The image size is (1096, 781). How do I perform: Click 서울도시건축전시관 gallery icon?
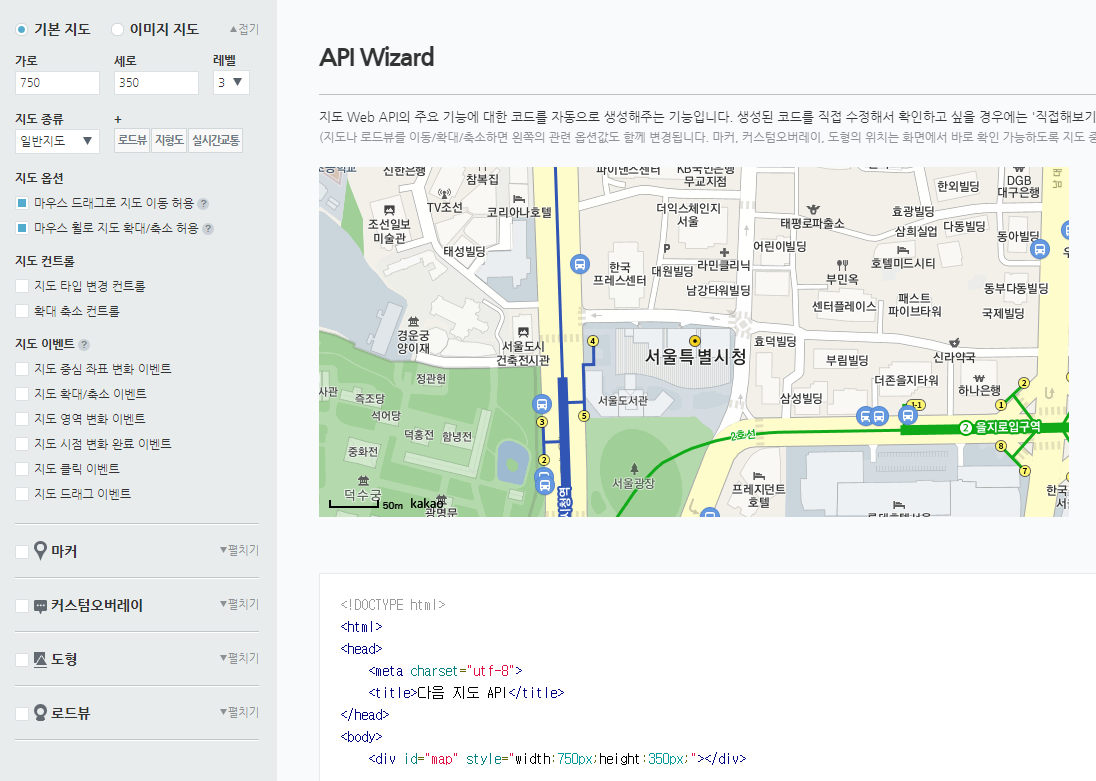[x=523, y=332]
